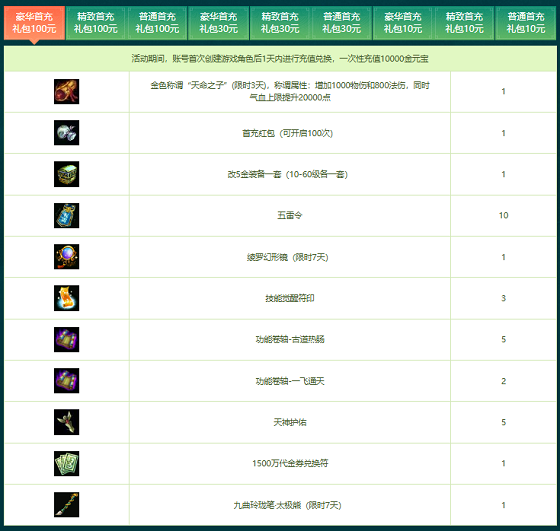Click quantity 2 in the 一飞通天 row

[504, 381]
